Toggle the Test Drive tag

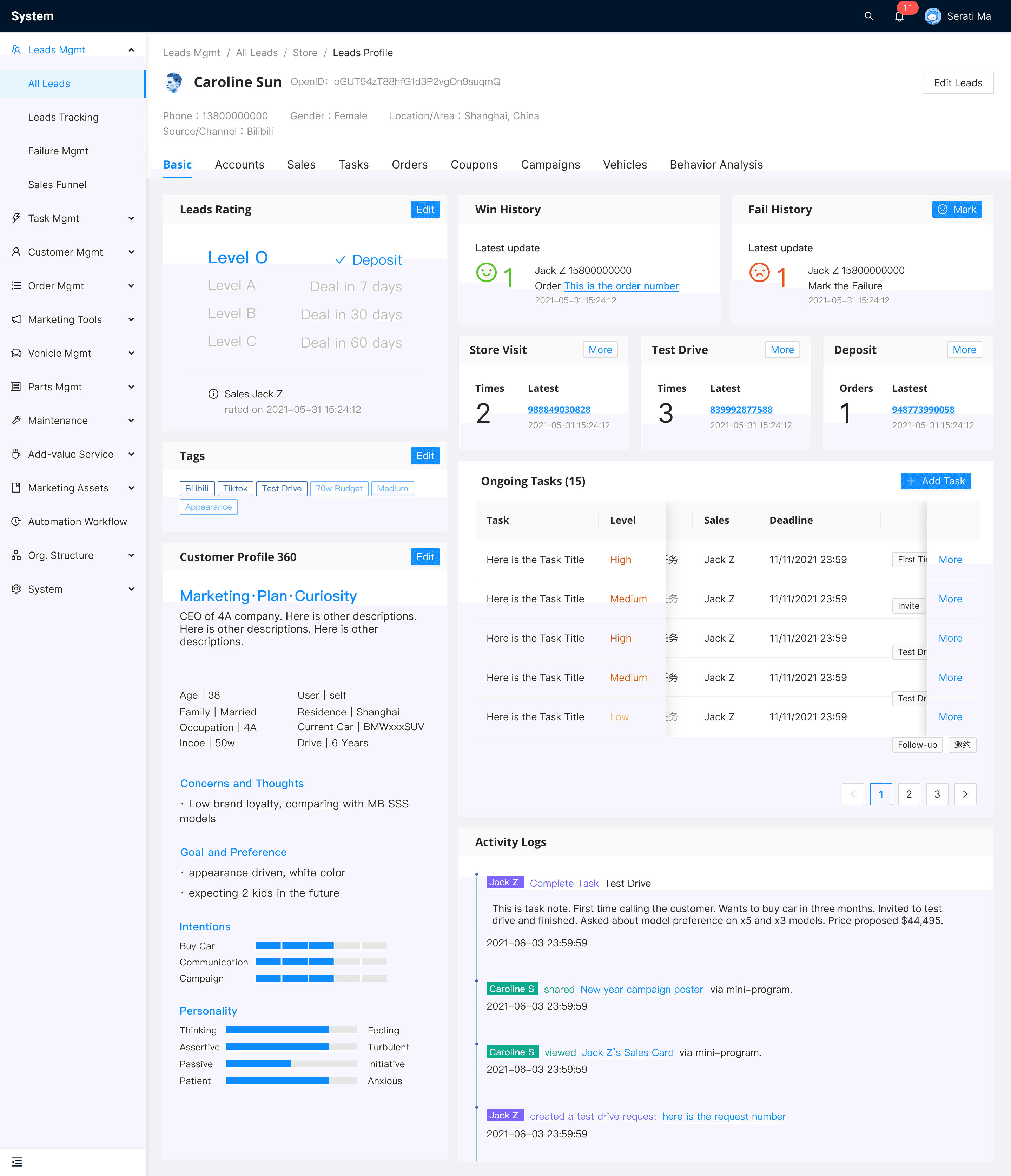click(x=282, y=488)
